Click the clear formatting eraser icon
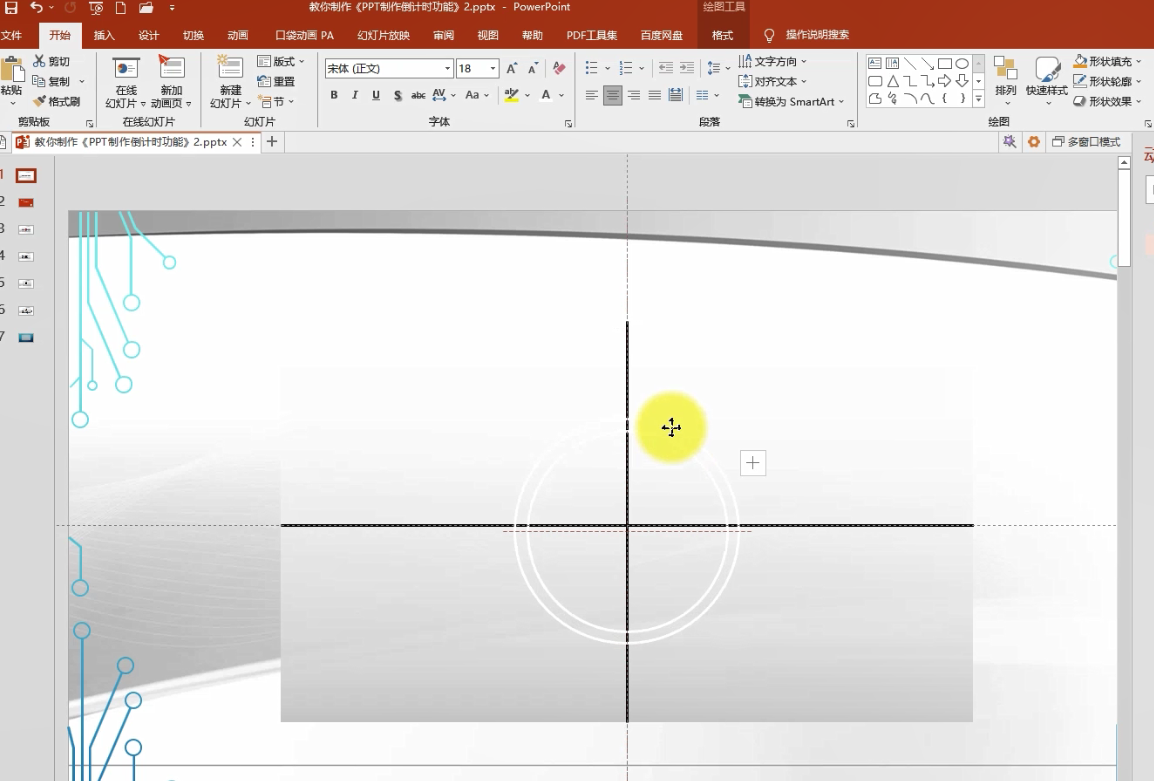Screen dimensions: 1154x781 click(559, 68)
